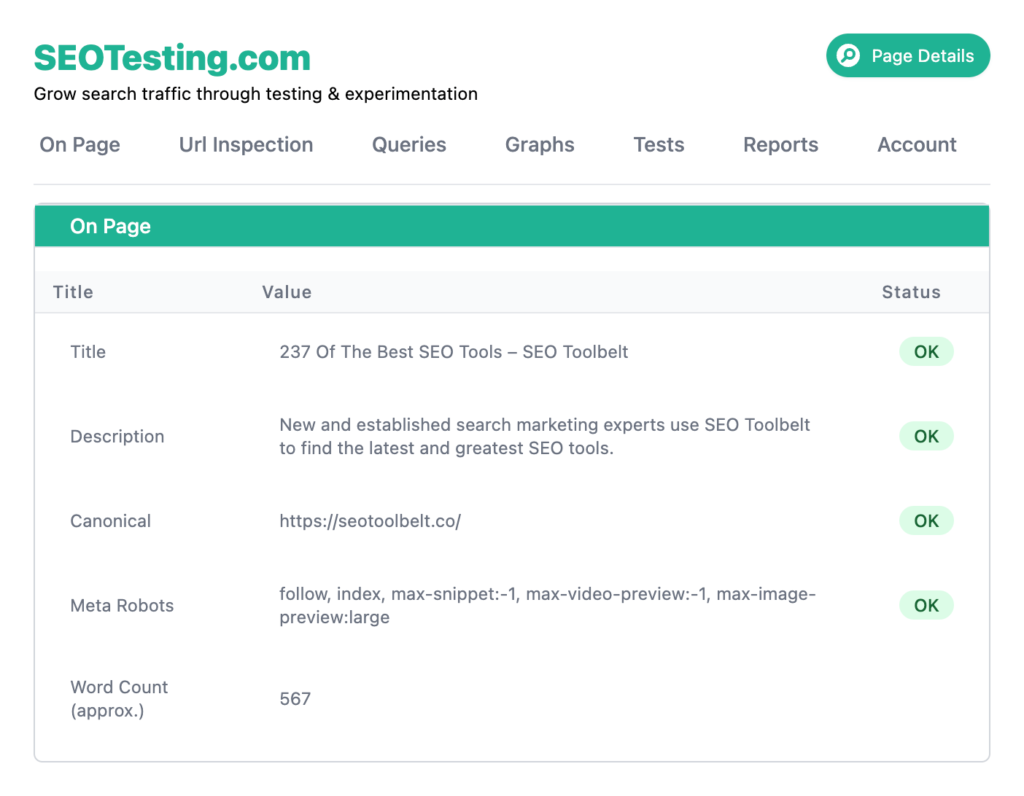Screen dimensions: 1024x796
Task: Select the title value '237 Of The Best SEO Tools'
Action: tap(454, 352)
